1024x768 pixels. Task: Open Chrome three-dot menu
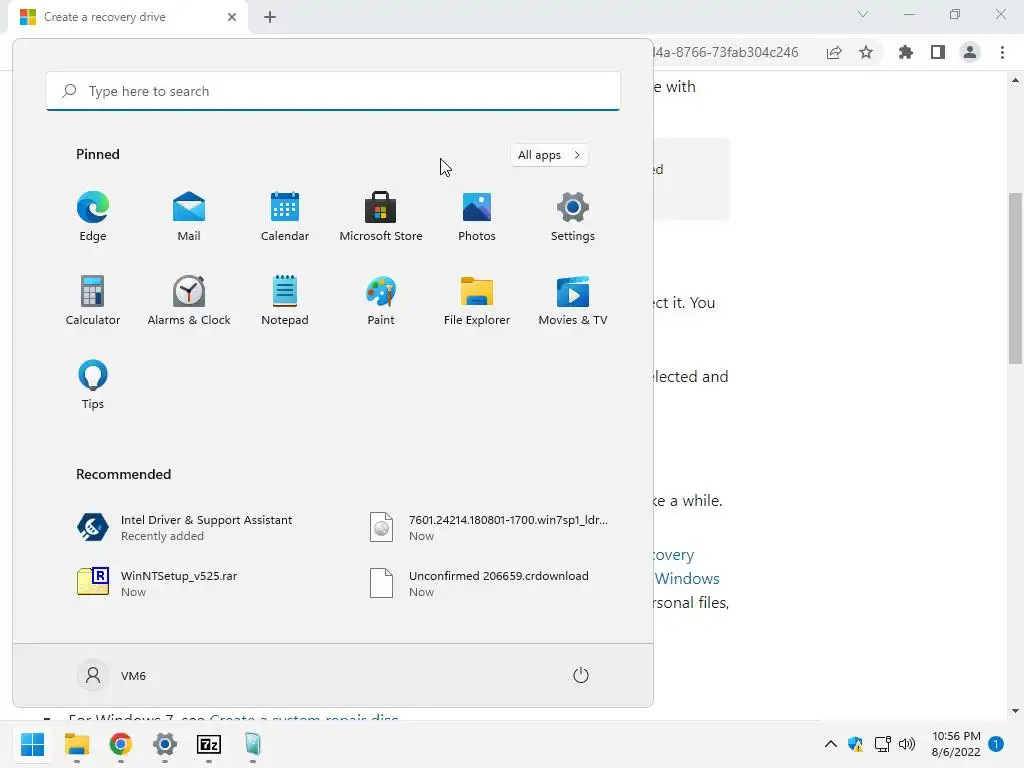(x=1002, y=52)
